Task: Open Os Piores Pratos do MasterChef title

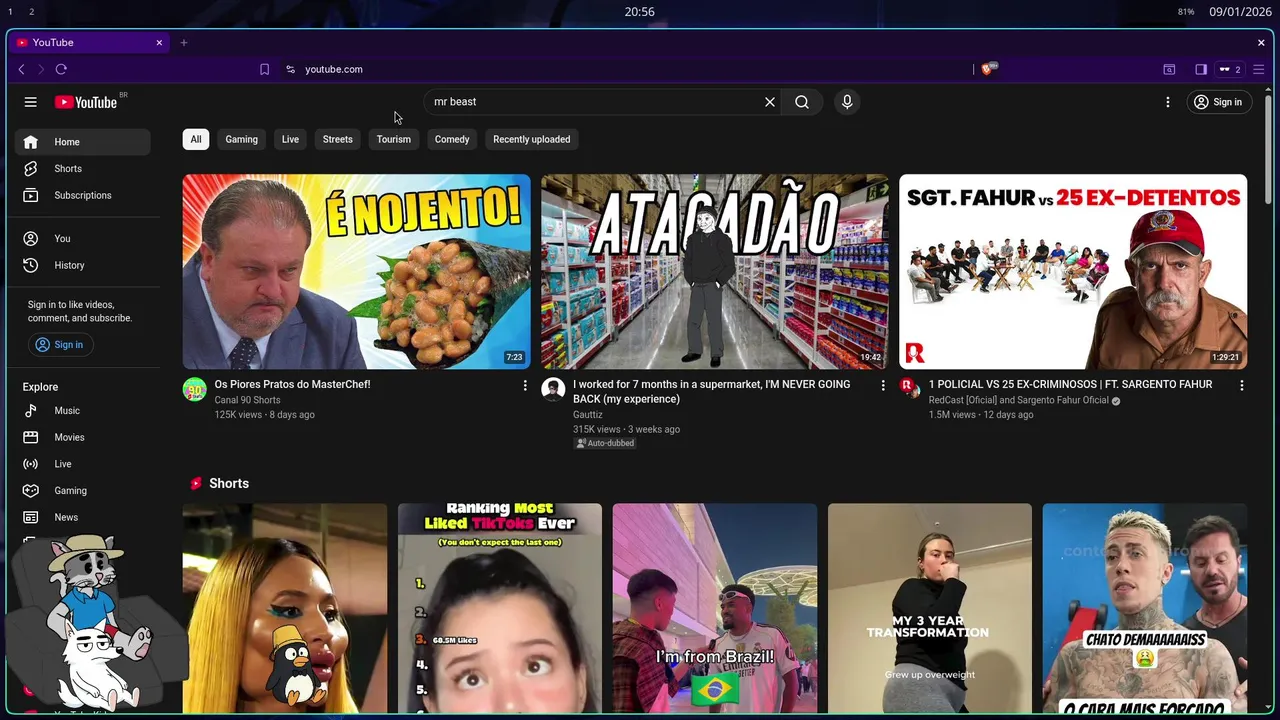Action: click(x=293, y=384)
